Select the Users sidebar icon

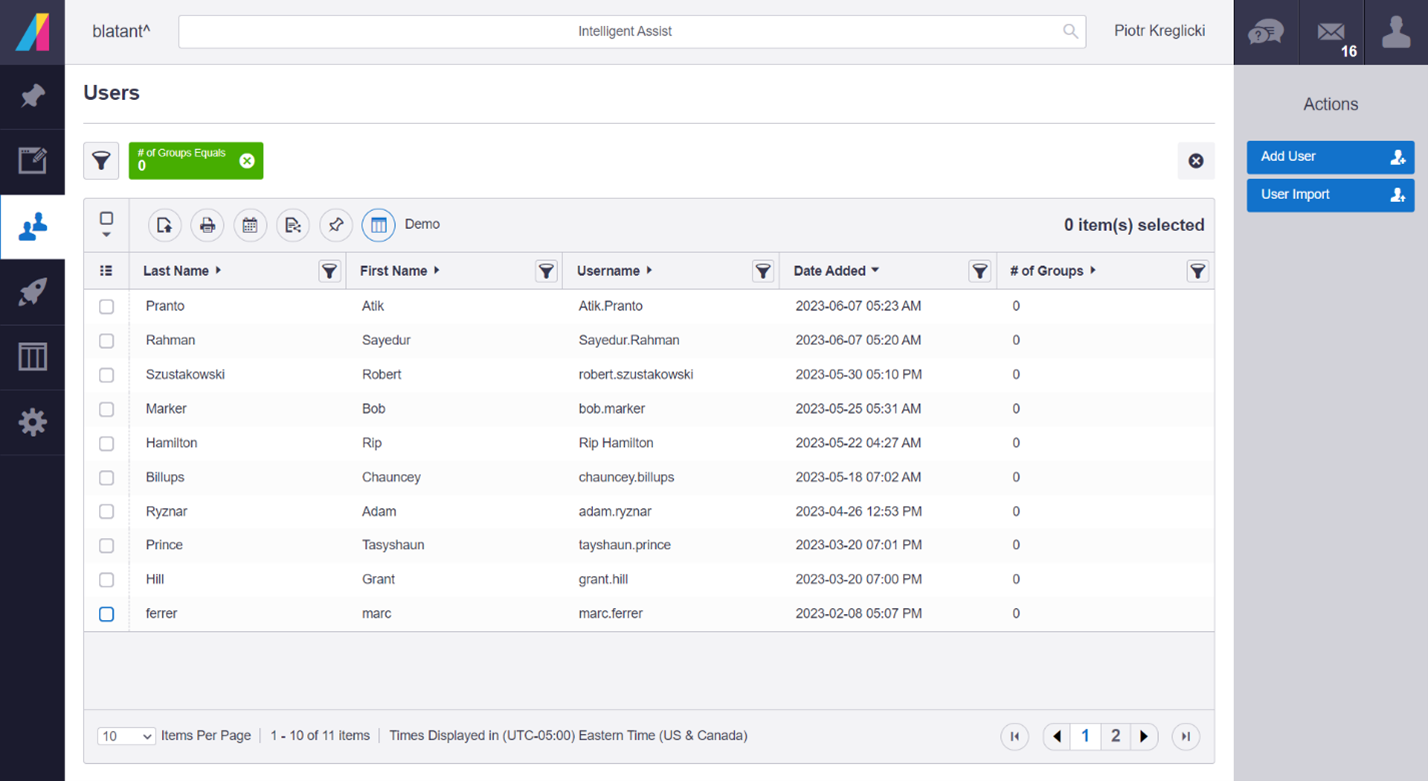click(32, 227)
